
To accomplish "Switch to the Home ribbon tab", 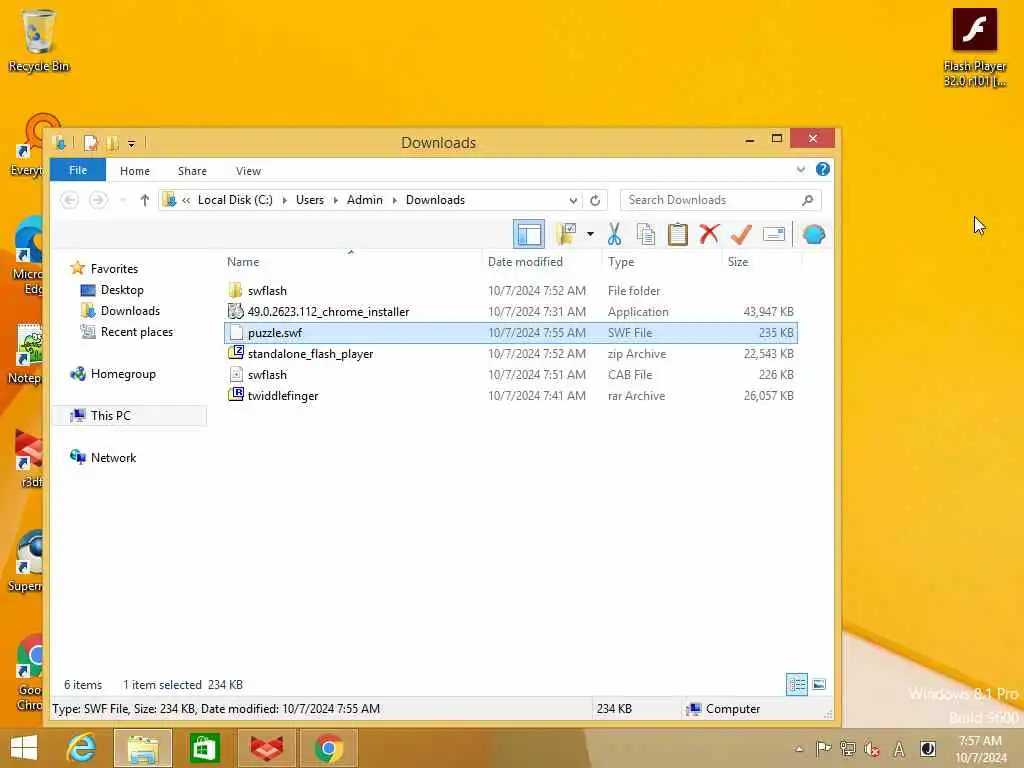I will click(x=135, y=170).
